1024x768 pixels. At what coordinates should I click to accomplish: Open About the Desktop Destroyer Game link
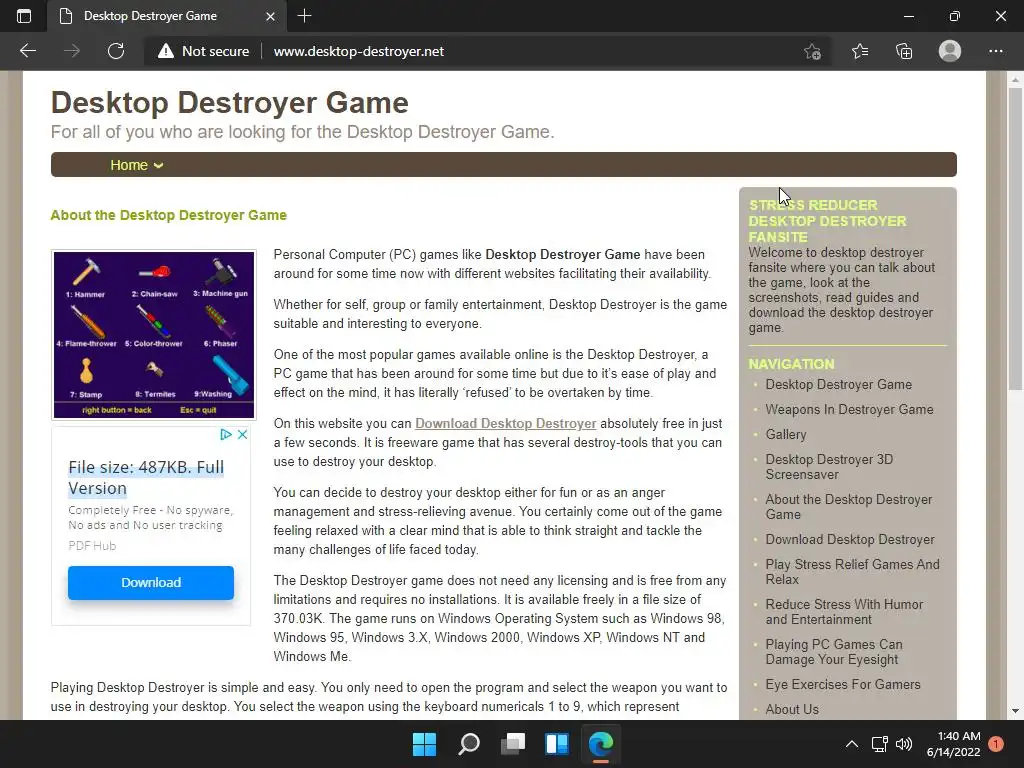[x=848, y=507]
